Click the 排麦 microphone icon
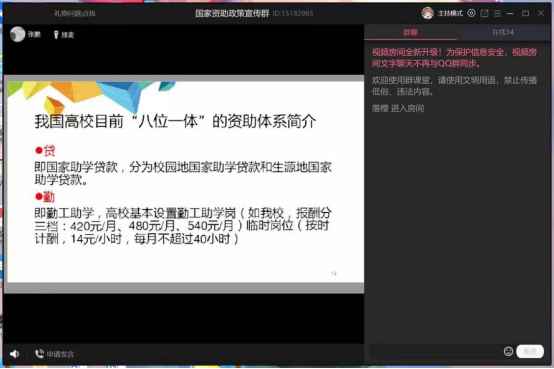Viewport: 554px width, 369px height. pos(56,35)
